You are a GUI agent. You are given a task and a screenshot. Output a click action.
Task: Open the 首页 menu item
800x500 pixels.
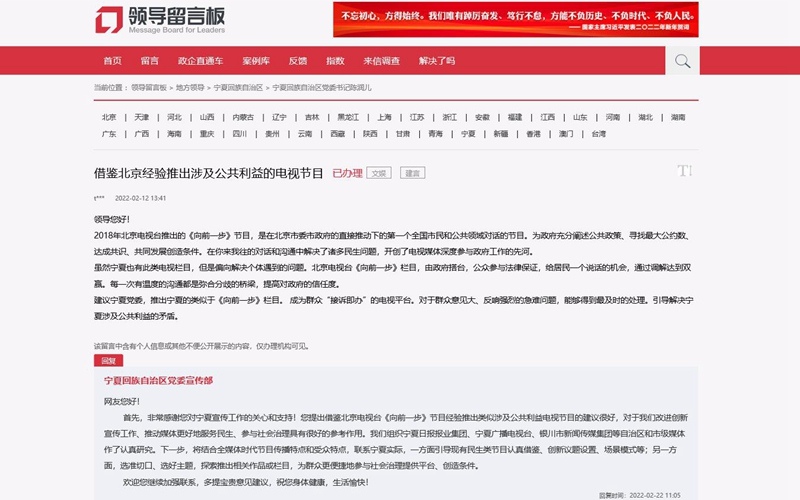113,61
